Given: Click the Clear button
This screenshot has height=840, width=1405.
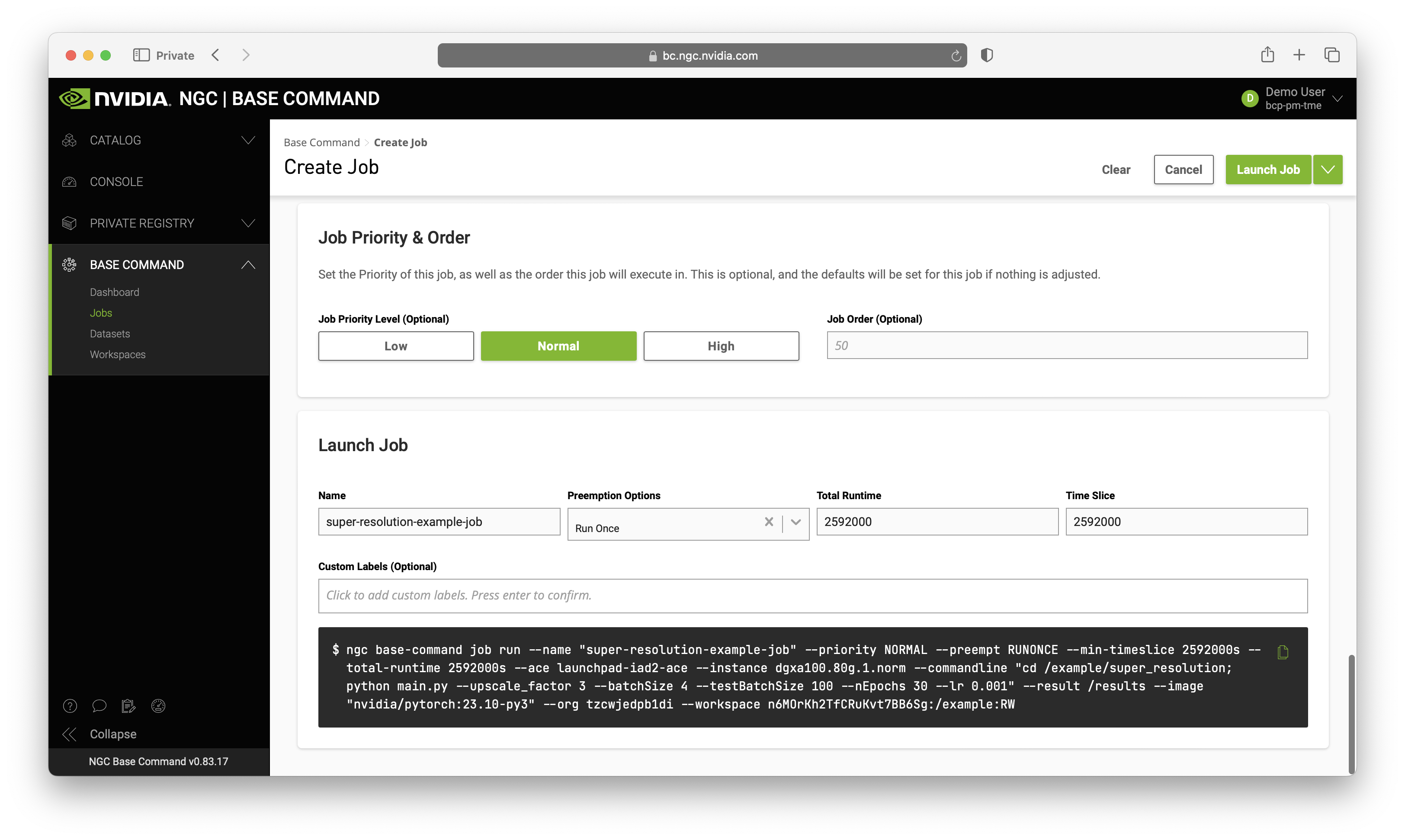Looking at the screenshot, I should 1116,169.
